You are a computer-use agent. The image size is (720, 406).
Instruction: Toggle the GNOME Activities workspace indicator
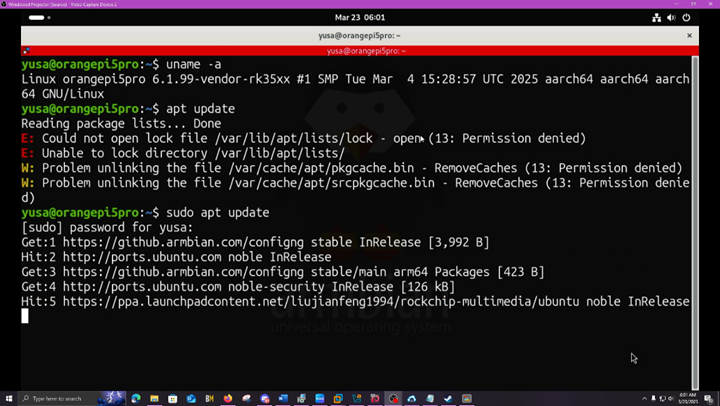(x=38, y=17)
